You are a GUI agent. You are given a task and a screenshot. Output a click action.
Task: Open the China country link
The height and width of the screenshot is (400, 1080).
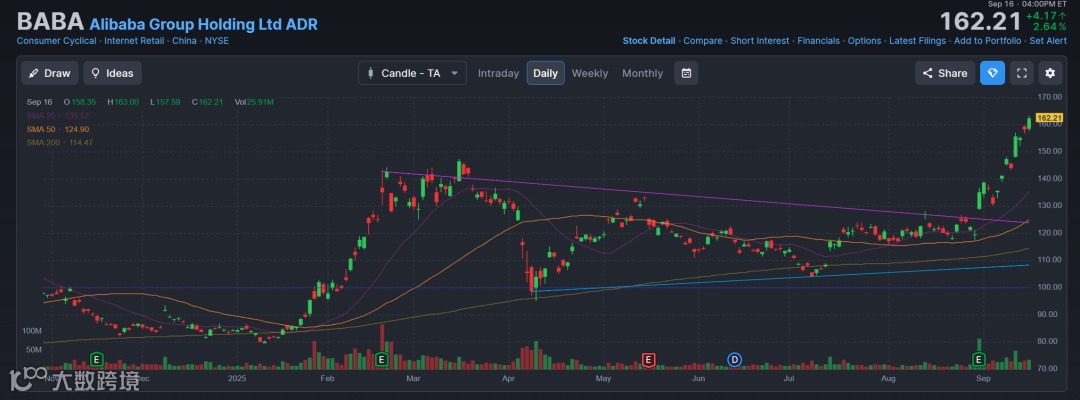pos(184,41)
